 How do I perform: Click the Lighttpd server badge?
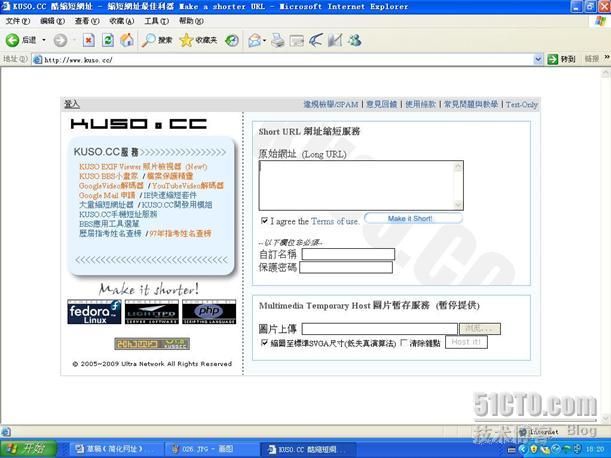coord(152,312)
